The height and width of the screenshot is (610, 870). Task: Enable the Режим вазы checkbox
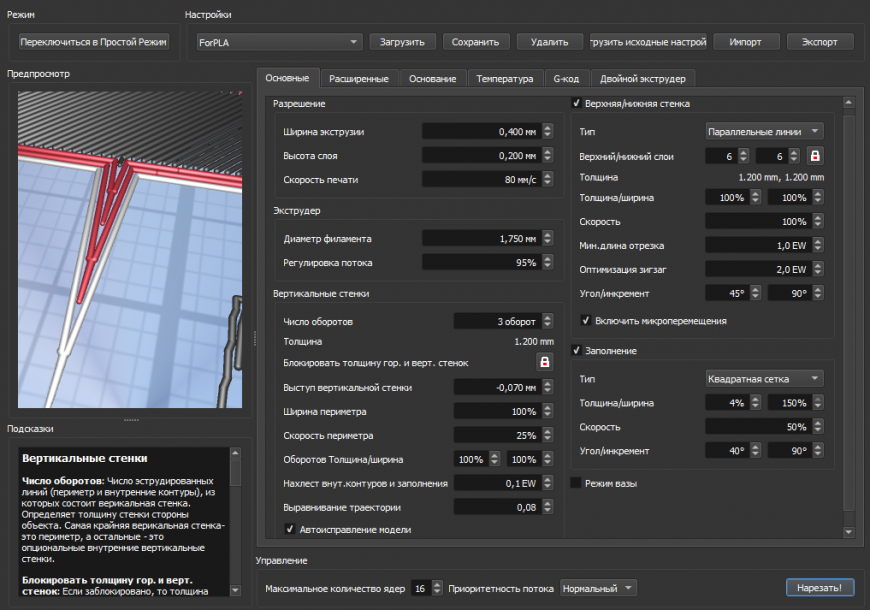576,483
